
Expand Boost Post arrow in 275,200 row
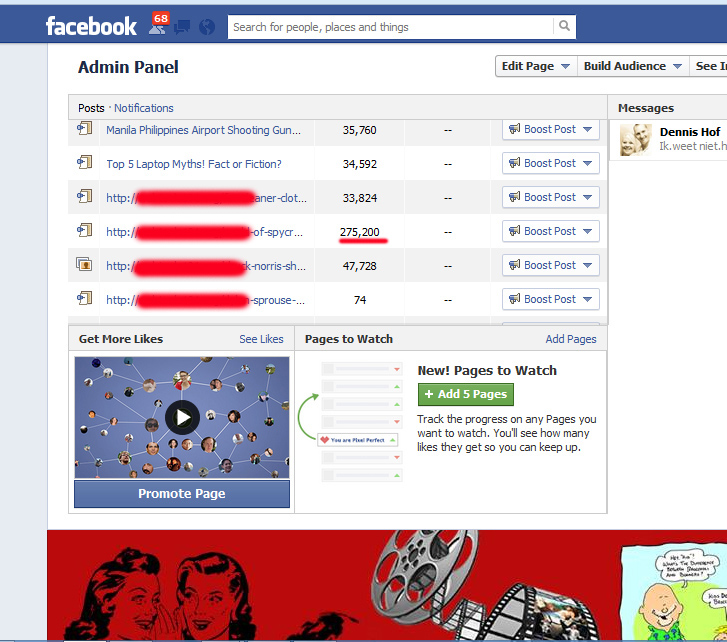point(587,231)
